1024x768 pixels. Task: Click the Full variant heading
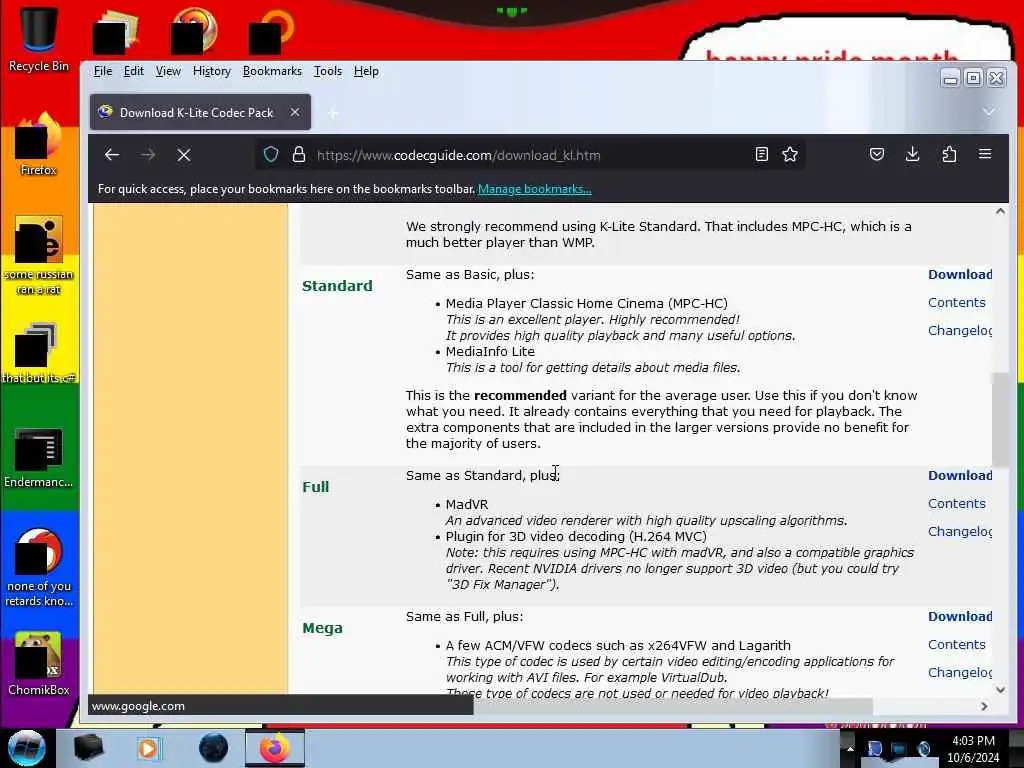click(315, 487)
